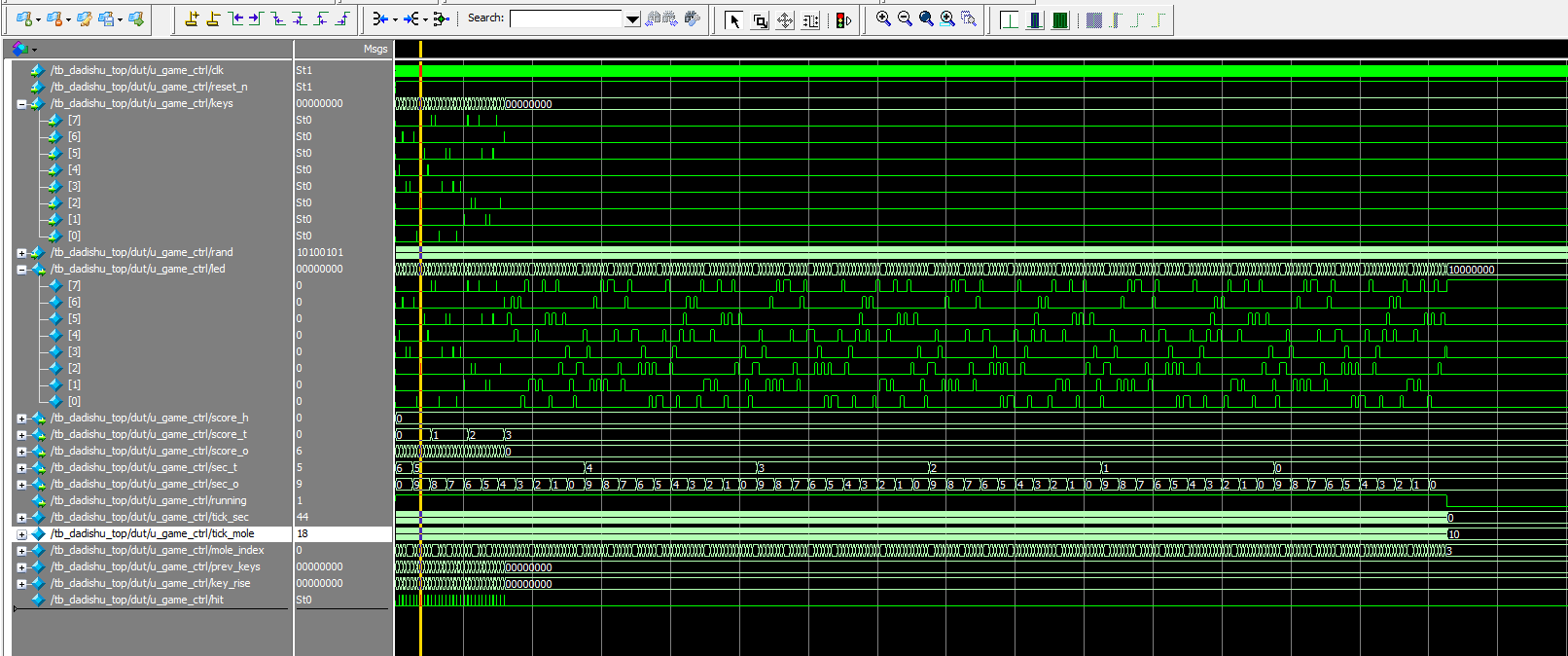Select the reset_n signal row
This screenshot has height=656, width=1568.
(x=151, y=87)
